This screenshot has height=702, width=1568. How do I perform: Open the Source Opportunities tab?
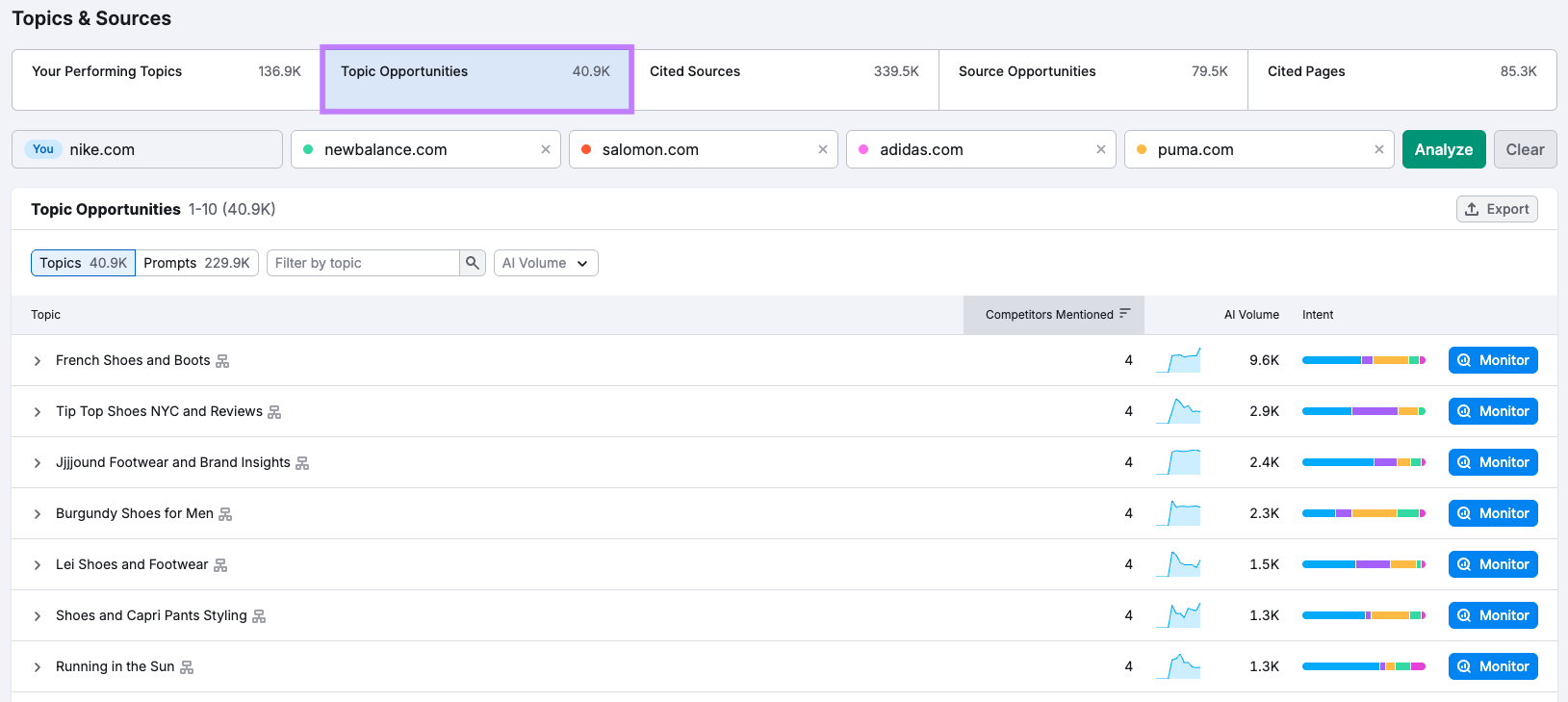coord(1093,80)
